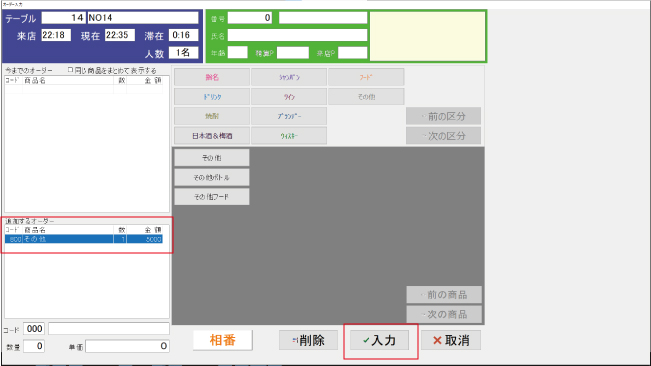This screenshot has width=651, height=366.
Task: Click 商品名 header in 今までのオーダー list
Action: [x=35, y=81]
